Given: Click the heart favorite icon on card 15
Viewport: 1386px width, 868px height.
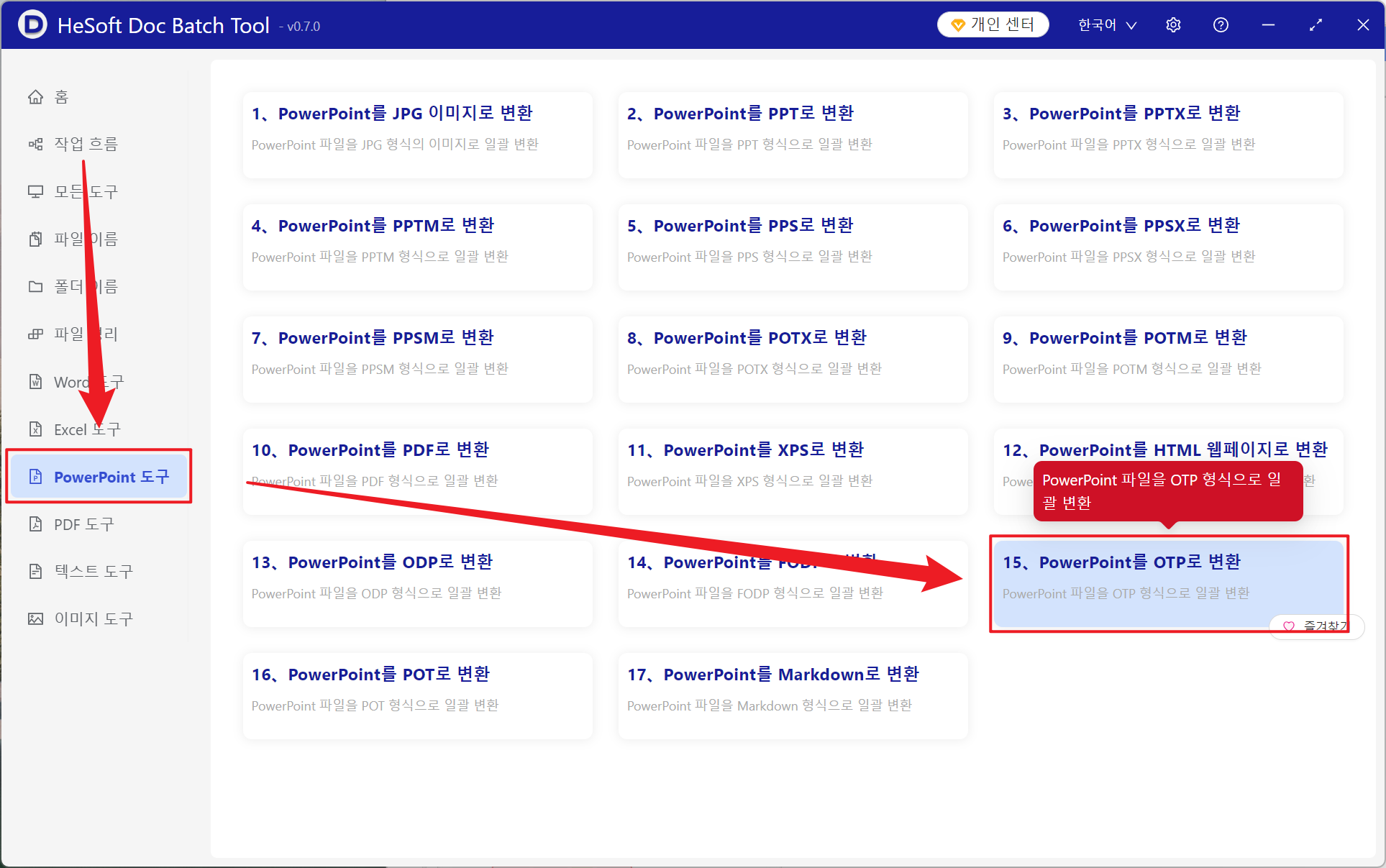Looking at the screenshot, I should (1289, 626).
